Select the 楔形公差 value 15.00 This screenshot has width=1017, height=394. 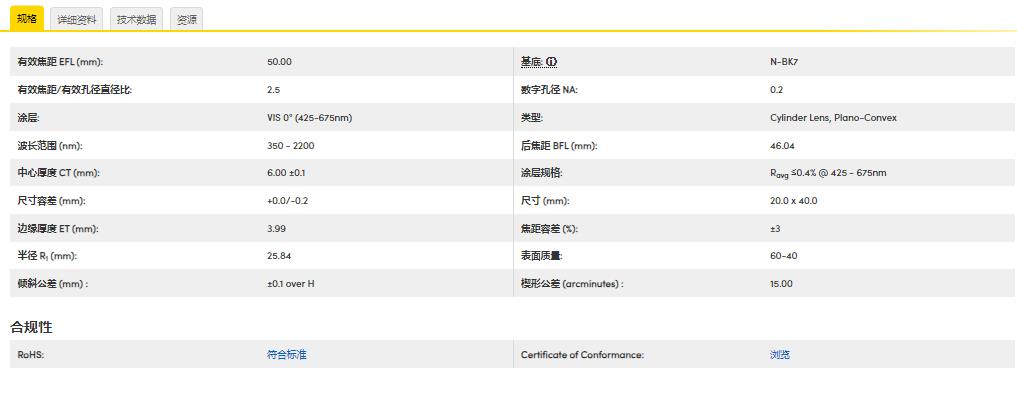point(781,284)
